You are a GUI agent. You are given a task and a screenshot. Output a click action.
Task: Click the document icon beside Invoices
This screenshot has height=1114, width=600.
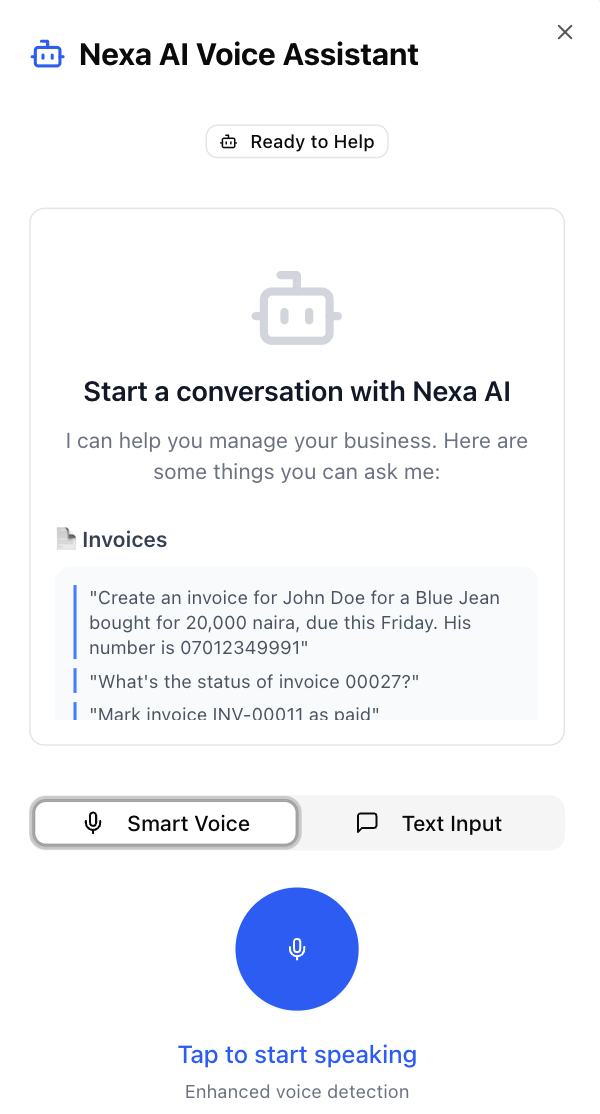(66, 539)
